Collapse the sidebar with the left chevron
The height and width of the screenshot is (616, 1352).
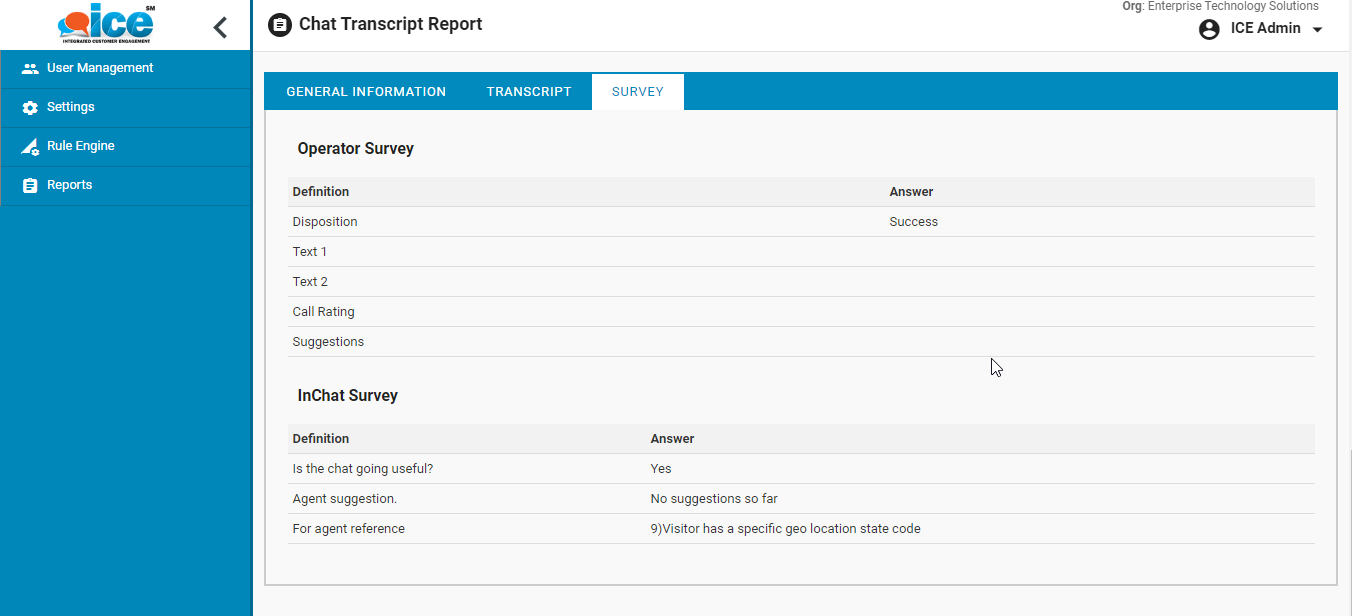click(x=221, y=28)
